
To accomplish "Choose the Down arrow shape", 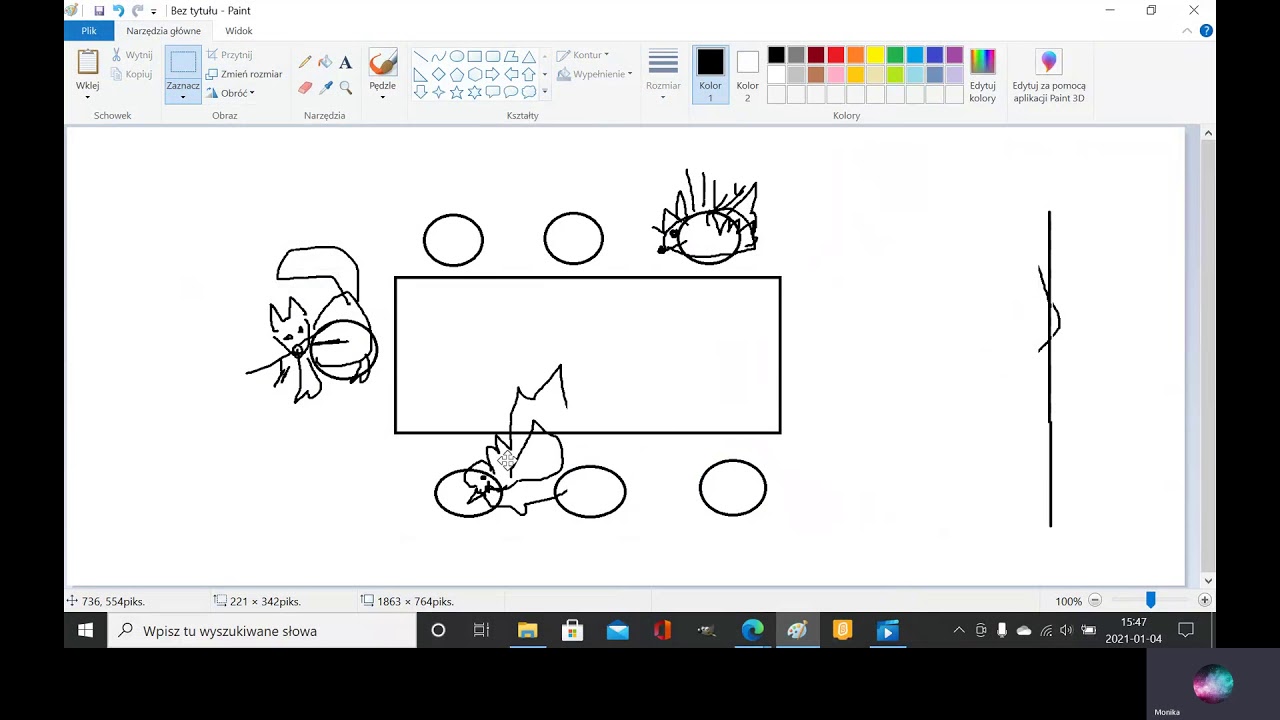I will click(x=420, y=92).
